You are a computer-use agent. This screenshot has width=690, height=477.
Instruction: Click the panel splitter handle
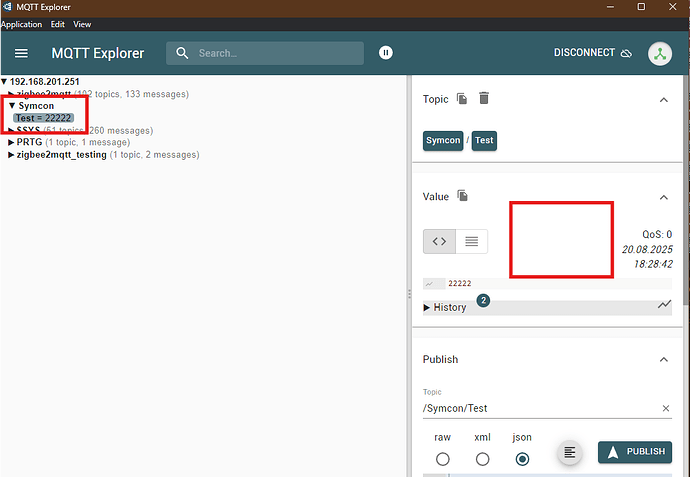coord(409,294)
